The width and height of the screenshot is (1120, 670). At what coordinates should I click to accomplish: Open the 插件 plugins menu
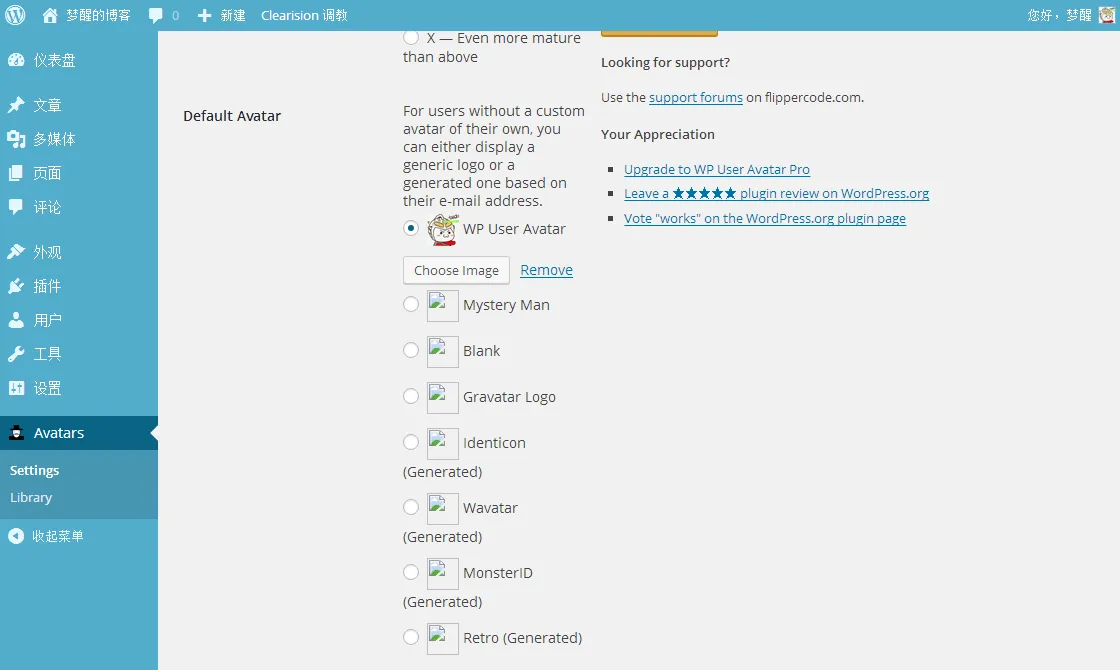47,286
